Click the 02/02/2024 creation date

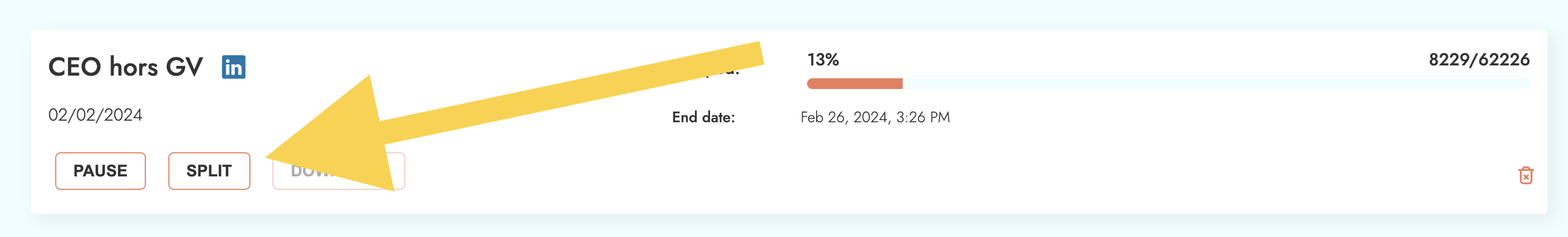click(x=95, y=115)
